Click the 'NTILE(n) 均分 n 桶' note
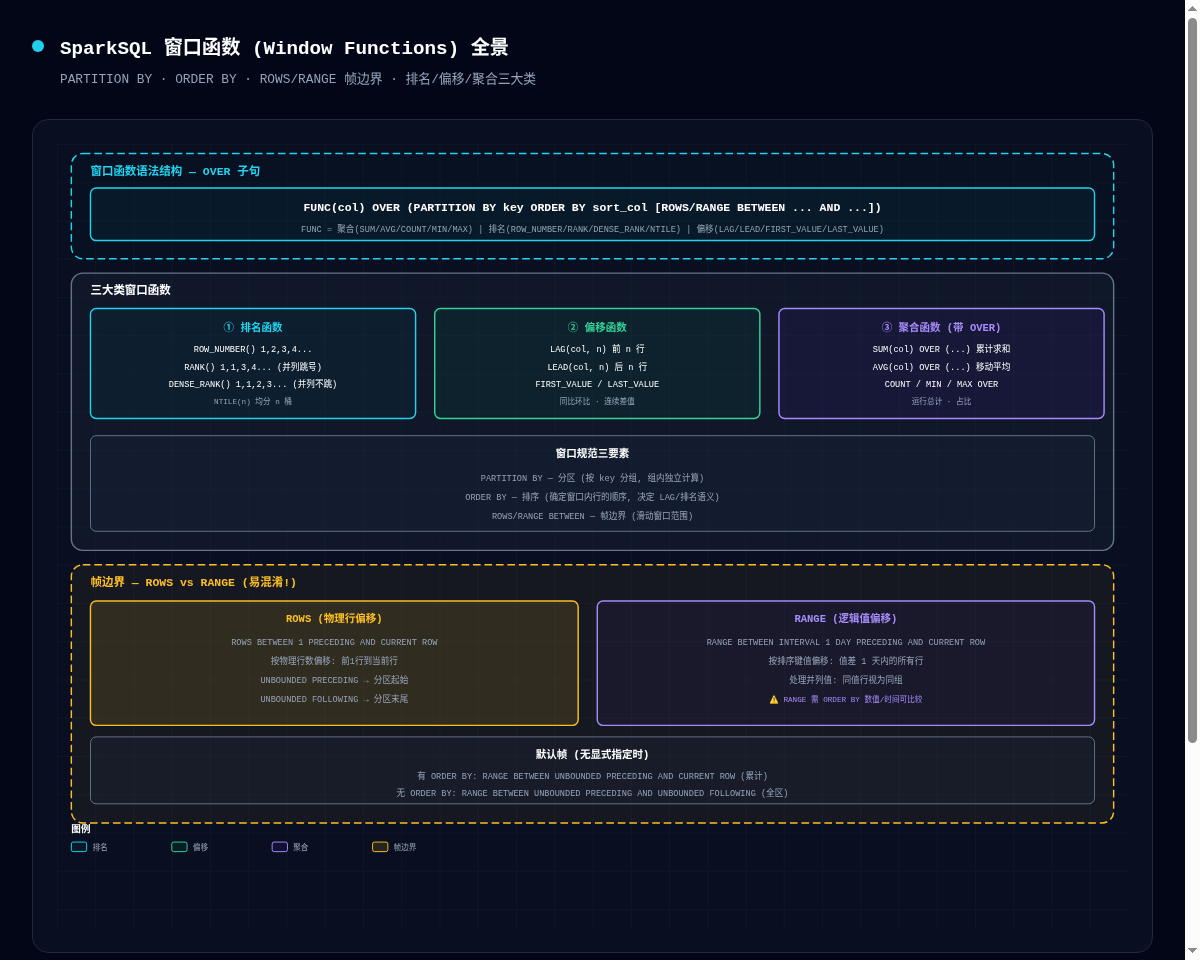The height and width of the screenshot is (960, 1200). tap(253, 402)
